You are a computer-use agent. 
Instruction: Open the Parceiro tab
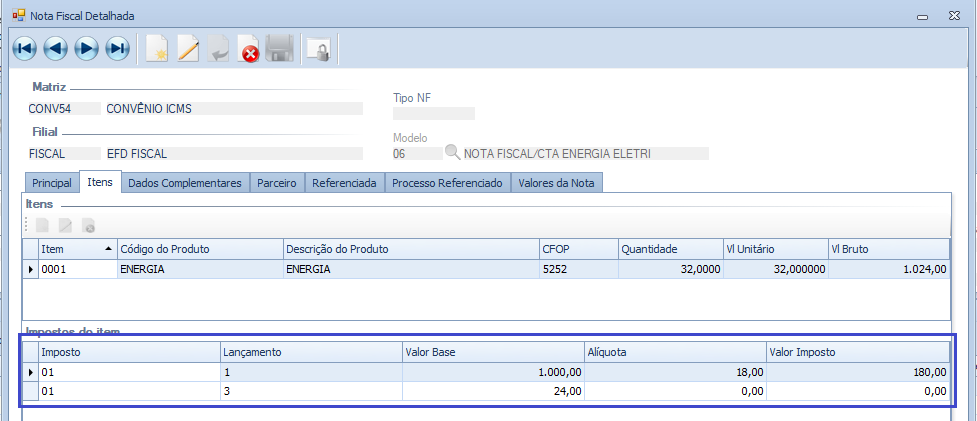pos(277,183)
